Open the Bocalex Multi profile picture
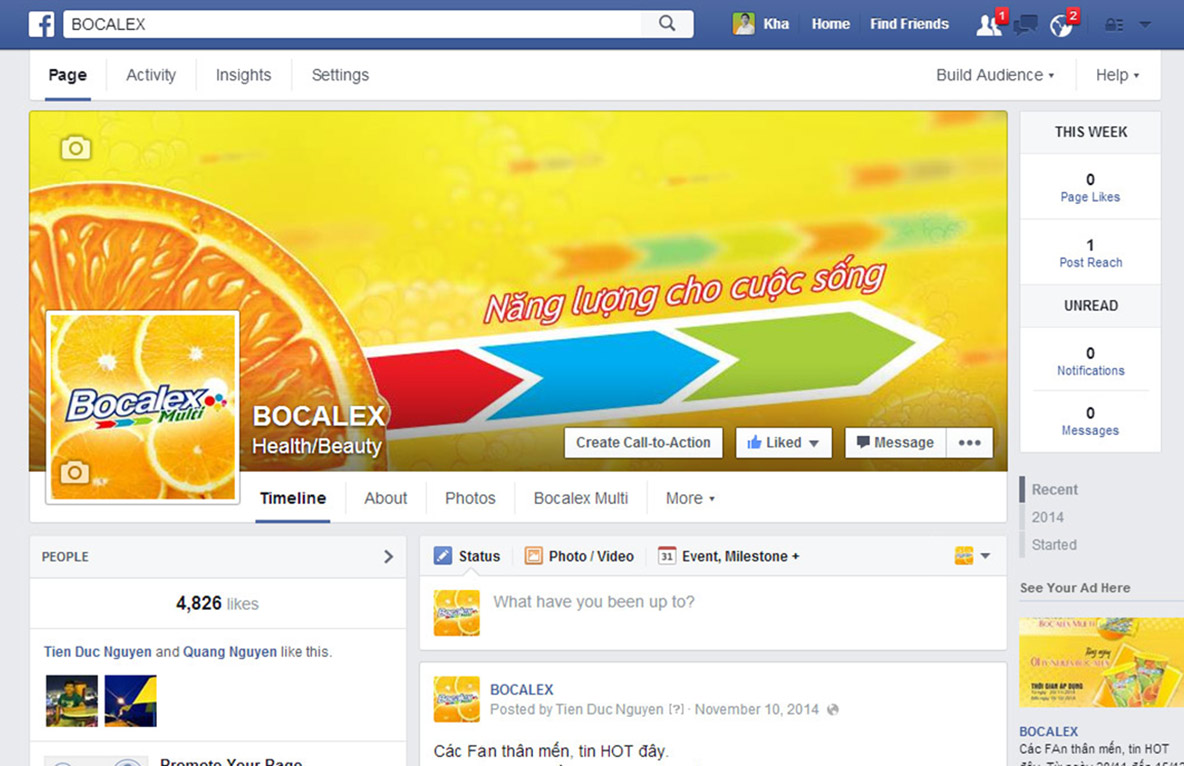The width and height of the screenshot is (1184, 766). pyautogui.click(x=143, y=407)
